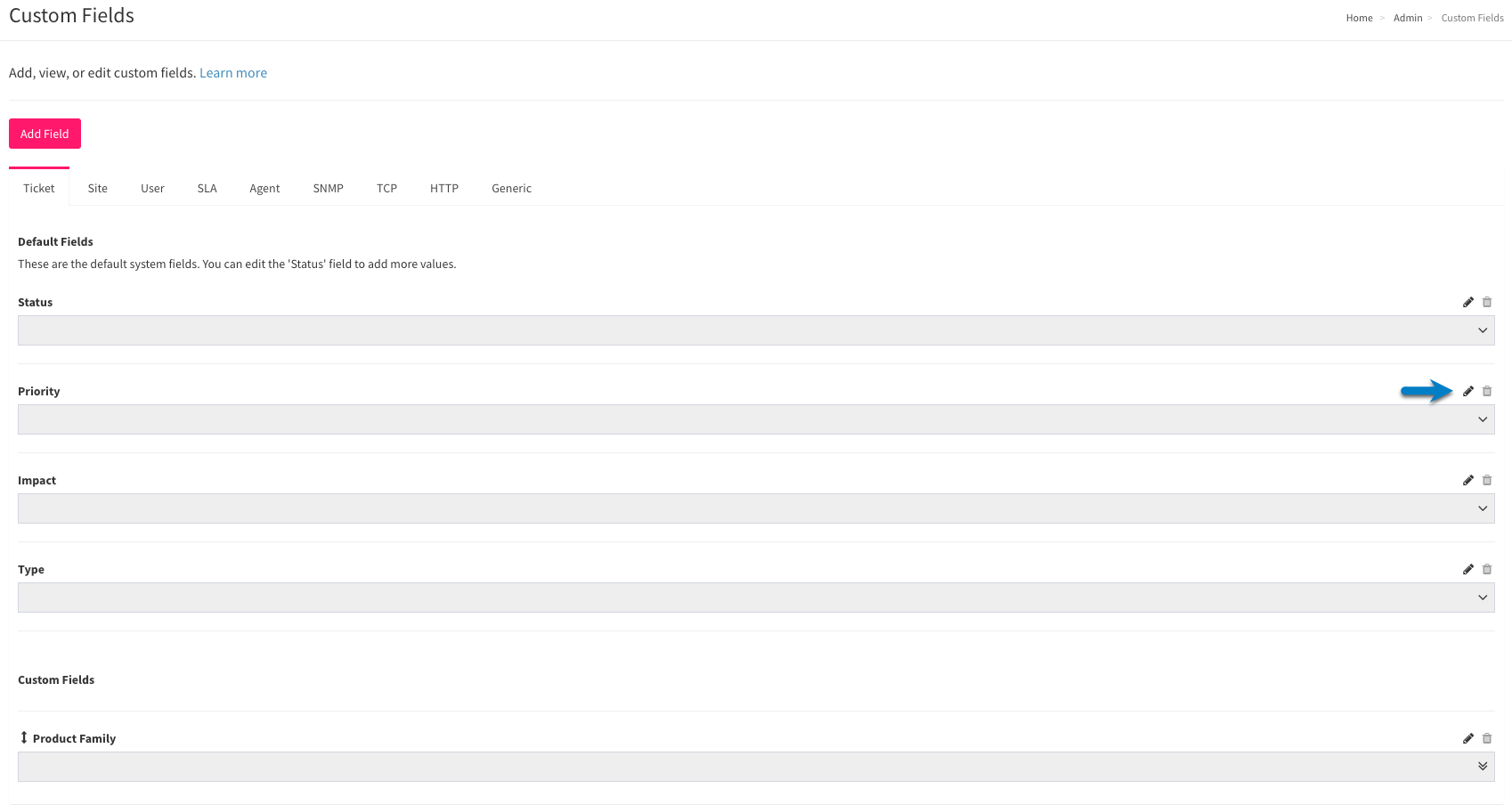Click the Custom Fields section heading
The image size is (1512, 805).
coord(56,679)
